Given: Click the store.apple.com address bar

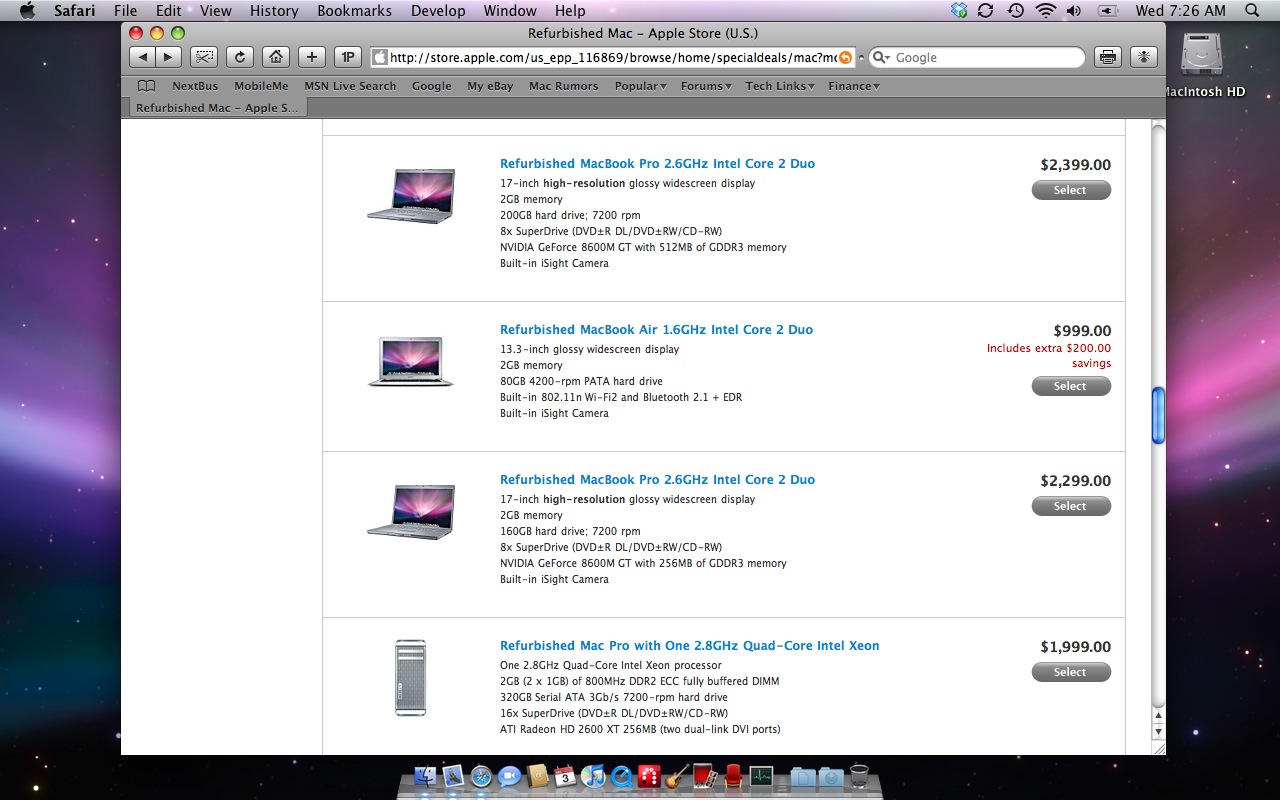Looking at the screenshot, I should (x=612, y=58).
